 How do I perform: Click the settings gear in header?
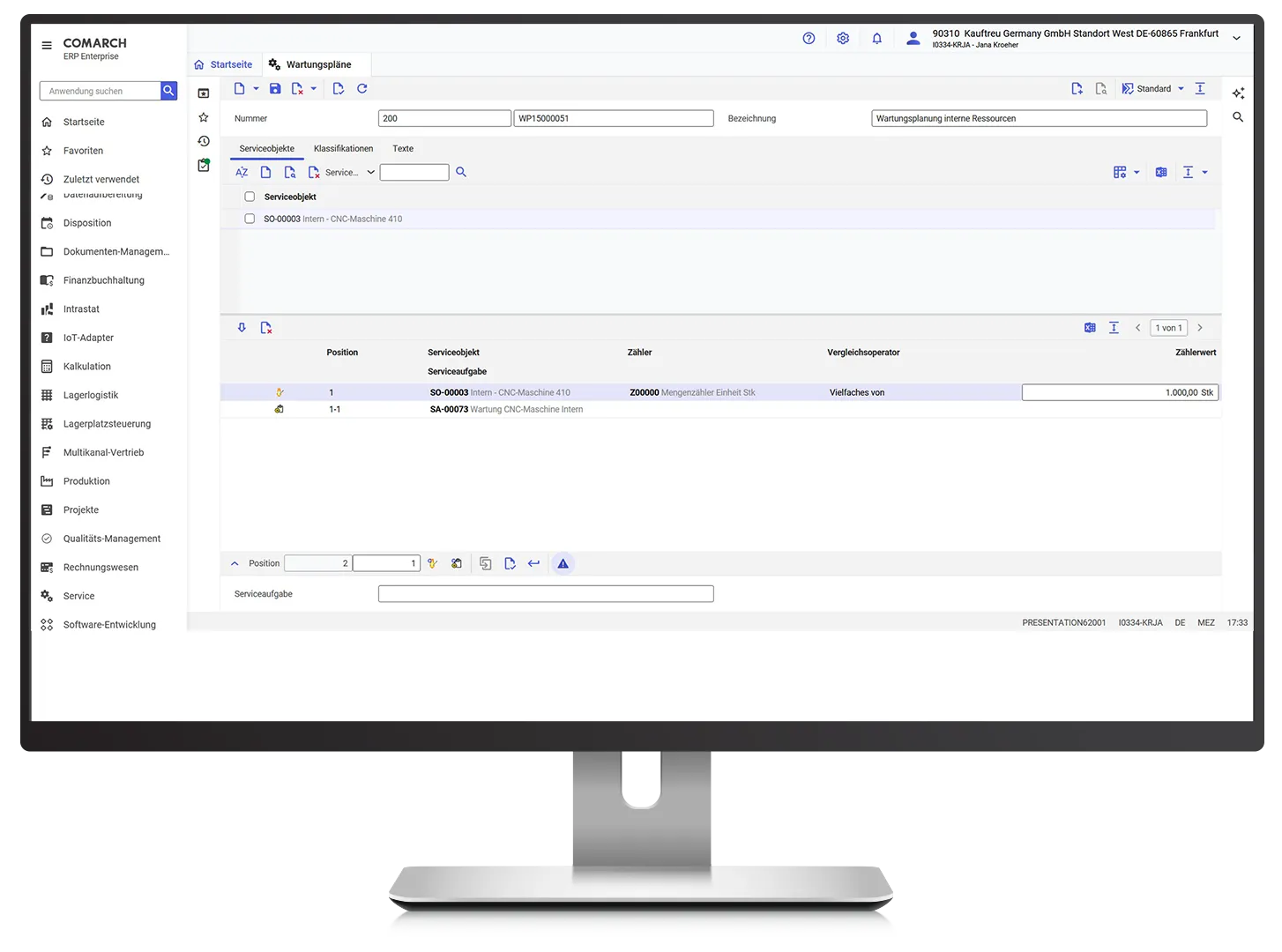pyautogui.click(x=843, y=39)
